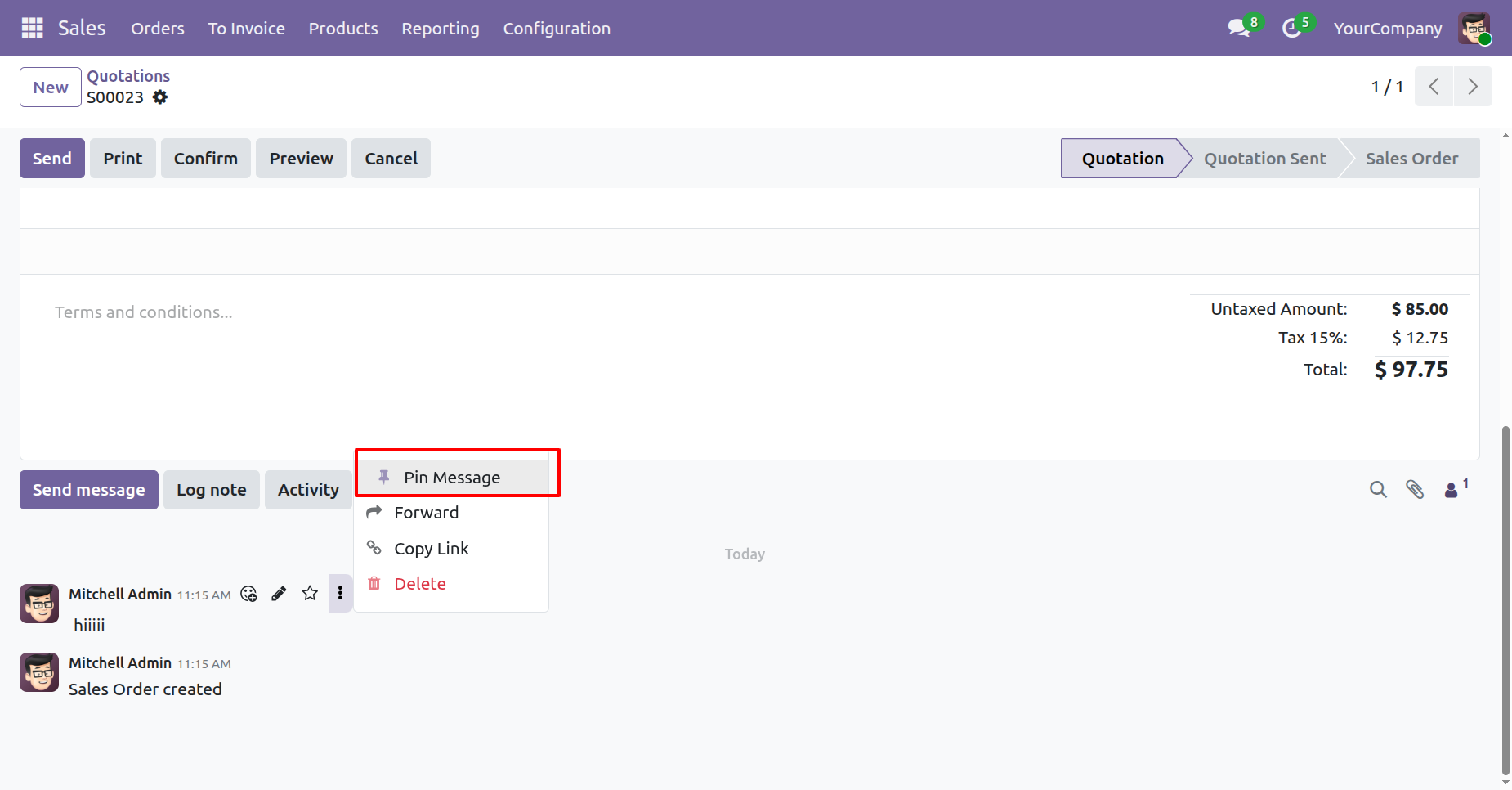Cancel the quotation
1512x790 pixels.
pos(391,159)
